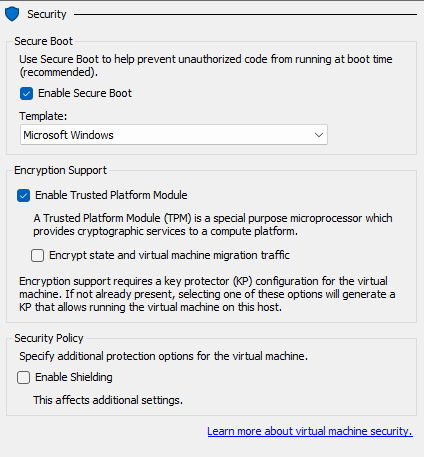Image resolution: width=424 pixels, height=457 pixels.
Task: Check the Encrypt state and migration traffic box
Action: click(x=37, y=256)
